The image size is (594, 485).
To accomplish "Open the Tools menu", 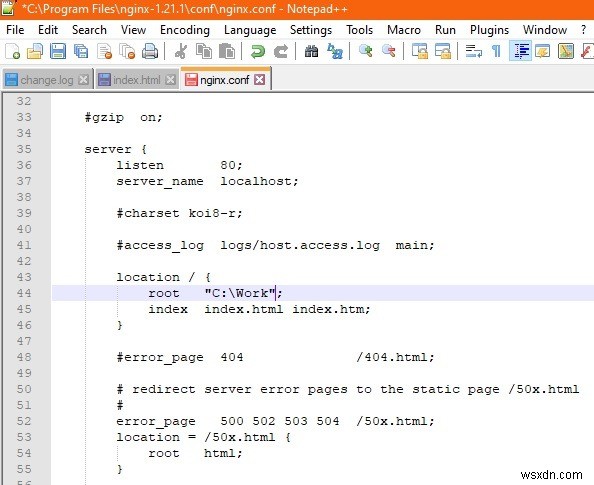I will (x=360, y=30).
